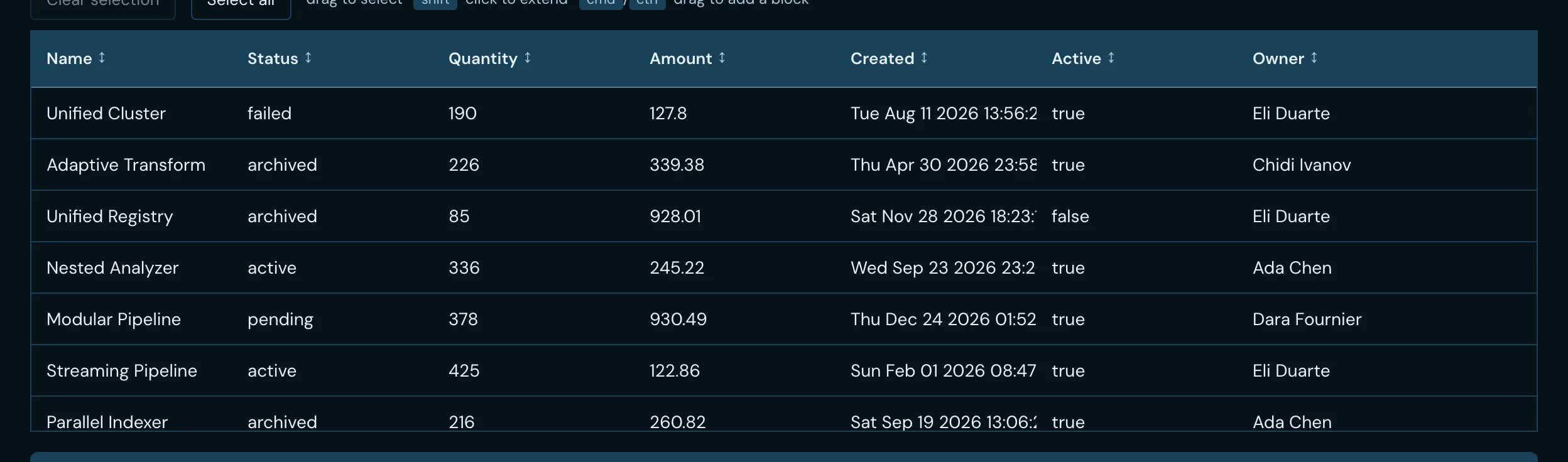Select the Streaming Pipeline name cell
Image resolution: width=1568 pixels, height=462 pixels.
pos(131,370)
